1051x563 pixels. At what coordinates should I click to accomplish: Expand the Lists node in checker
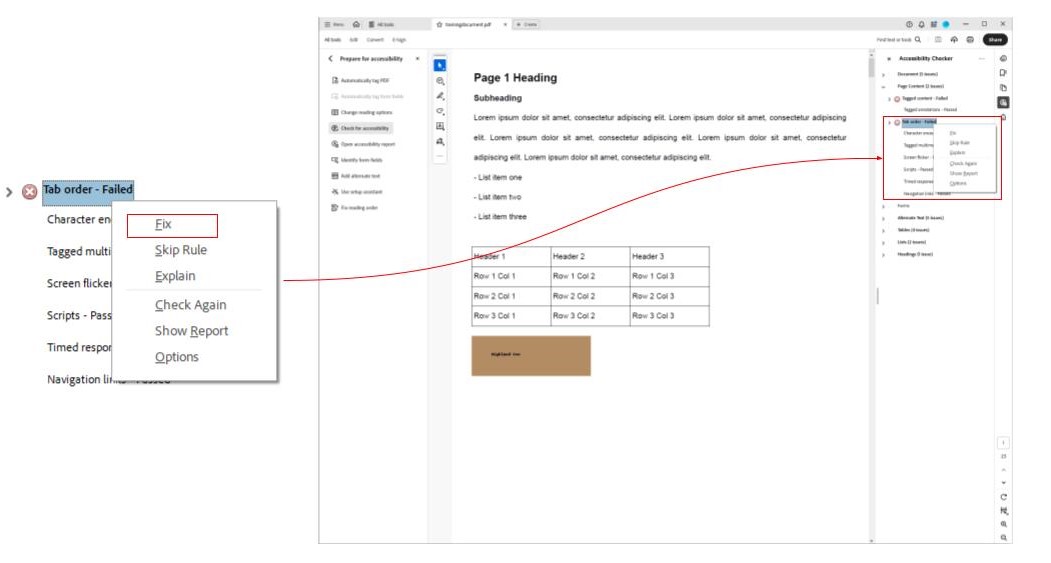click(883, 243)
